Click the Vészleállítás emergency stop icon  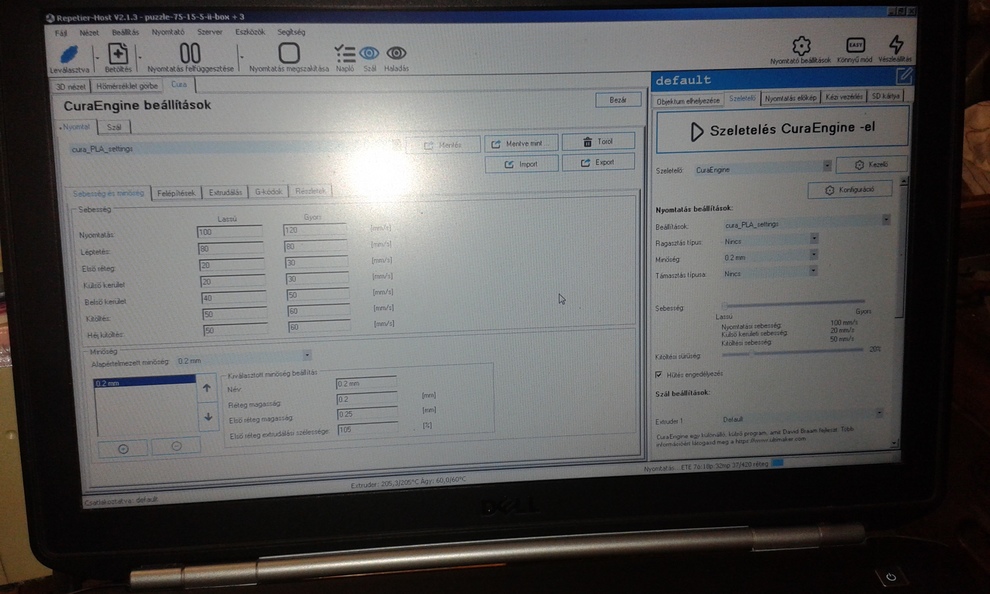tap(896, 45)
